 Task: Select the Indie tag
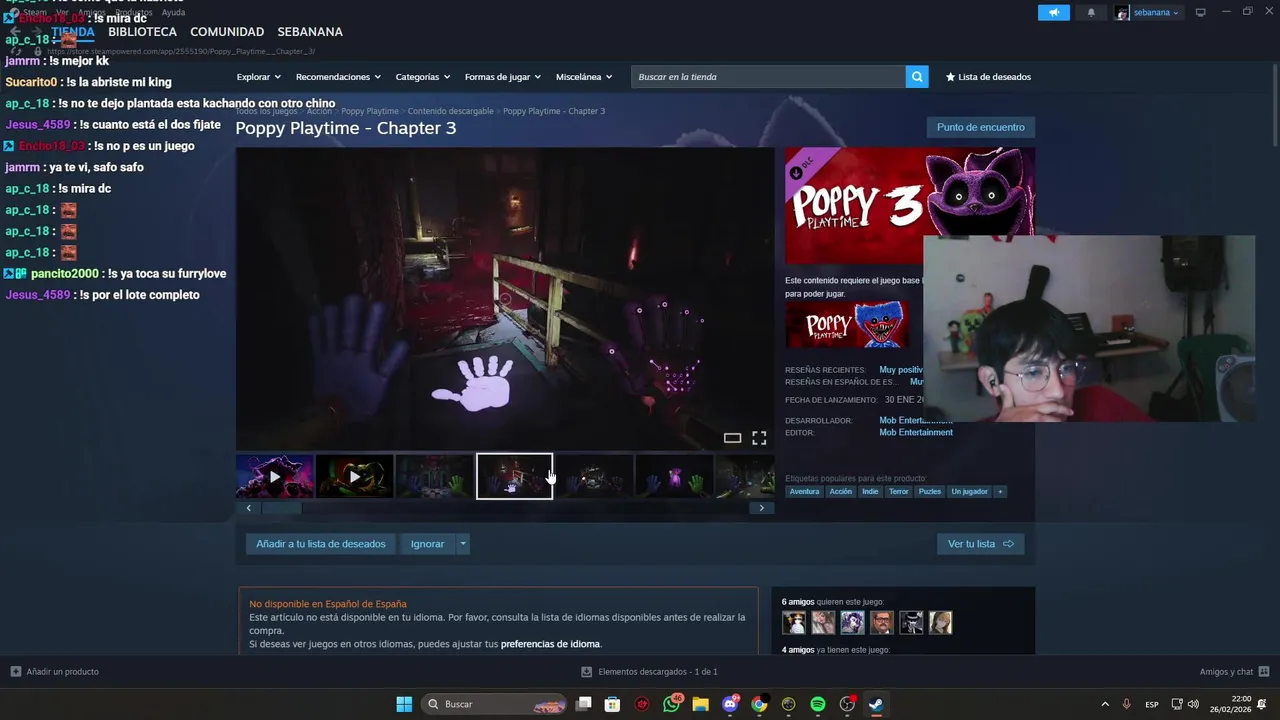click(x=870, y=491)
